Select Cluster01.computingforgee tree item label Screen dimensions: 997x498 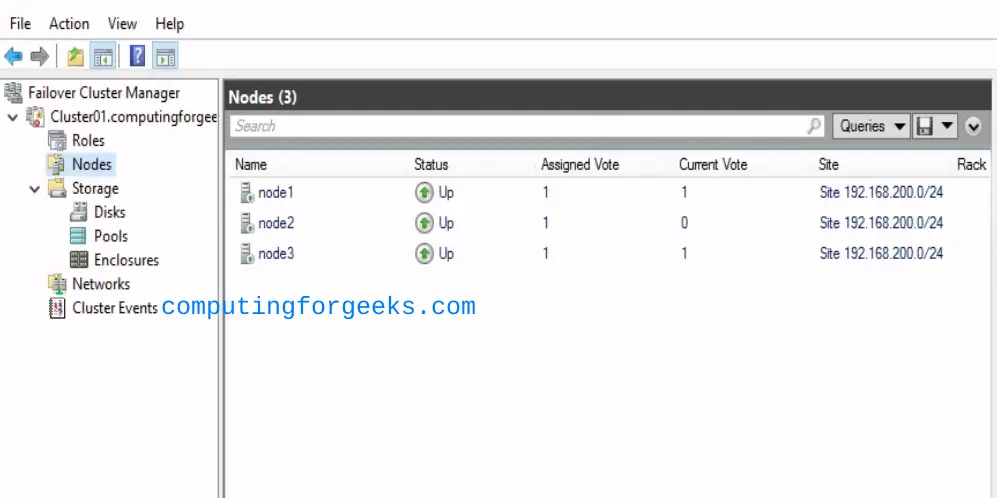tap(134, 117)
